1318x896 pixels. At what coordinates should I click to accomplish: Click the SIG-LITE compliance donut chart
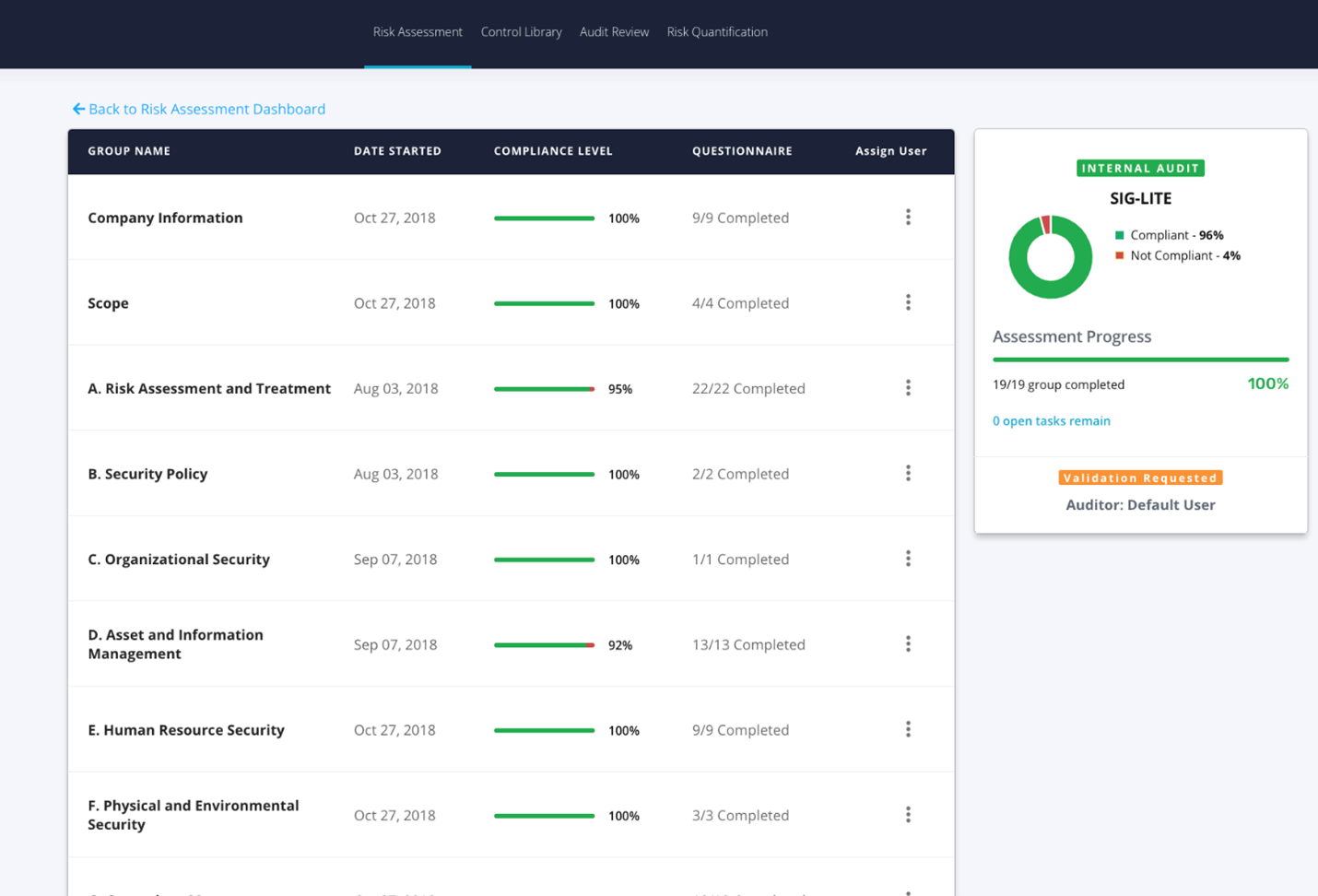click(1050, 256)
